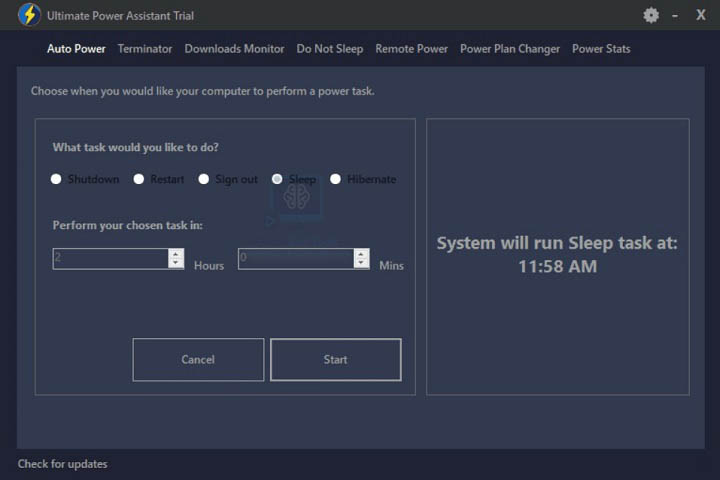Decrease Hours with the down arrow
The height and width of the screenshot is (480, 720).
[x=175, y=263]
